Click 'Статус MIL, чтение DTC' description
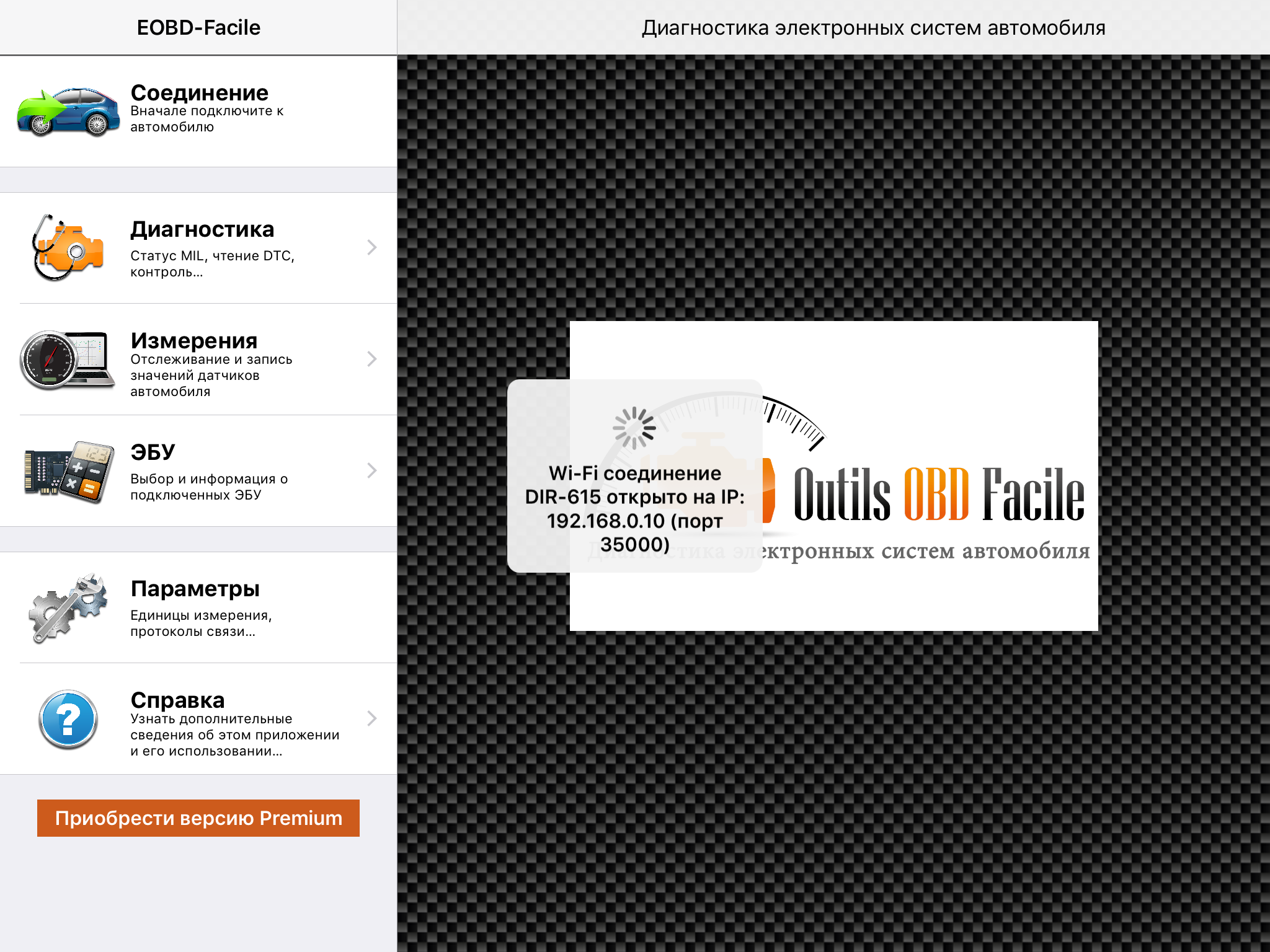Screen dimensions: 1270x952 213,264
